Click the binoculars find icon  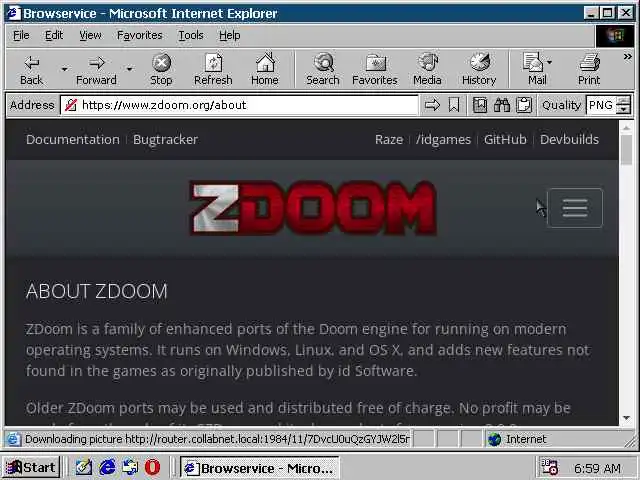[502, 105]
